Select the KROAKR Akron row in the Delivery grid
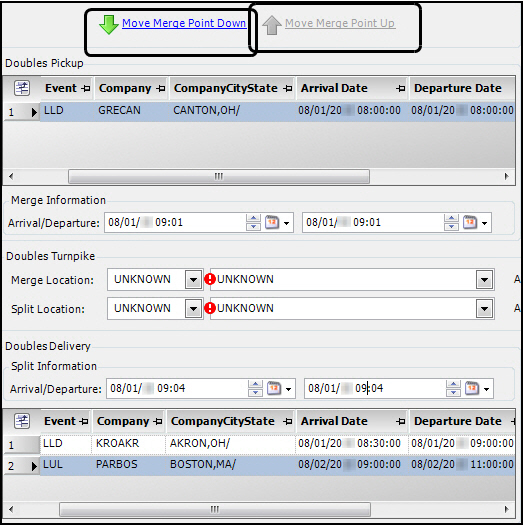 (277, 444)
